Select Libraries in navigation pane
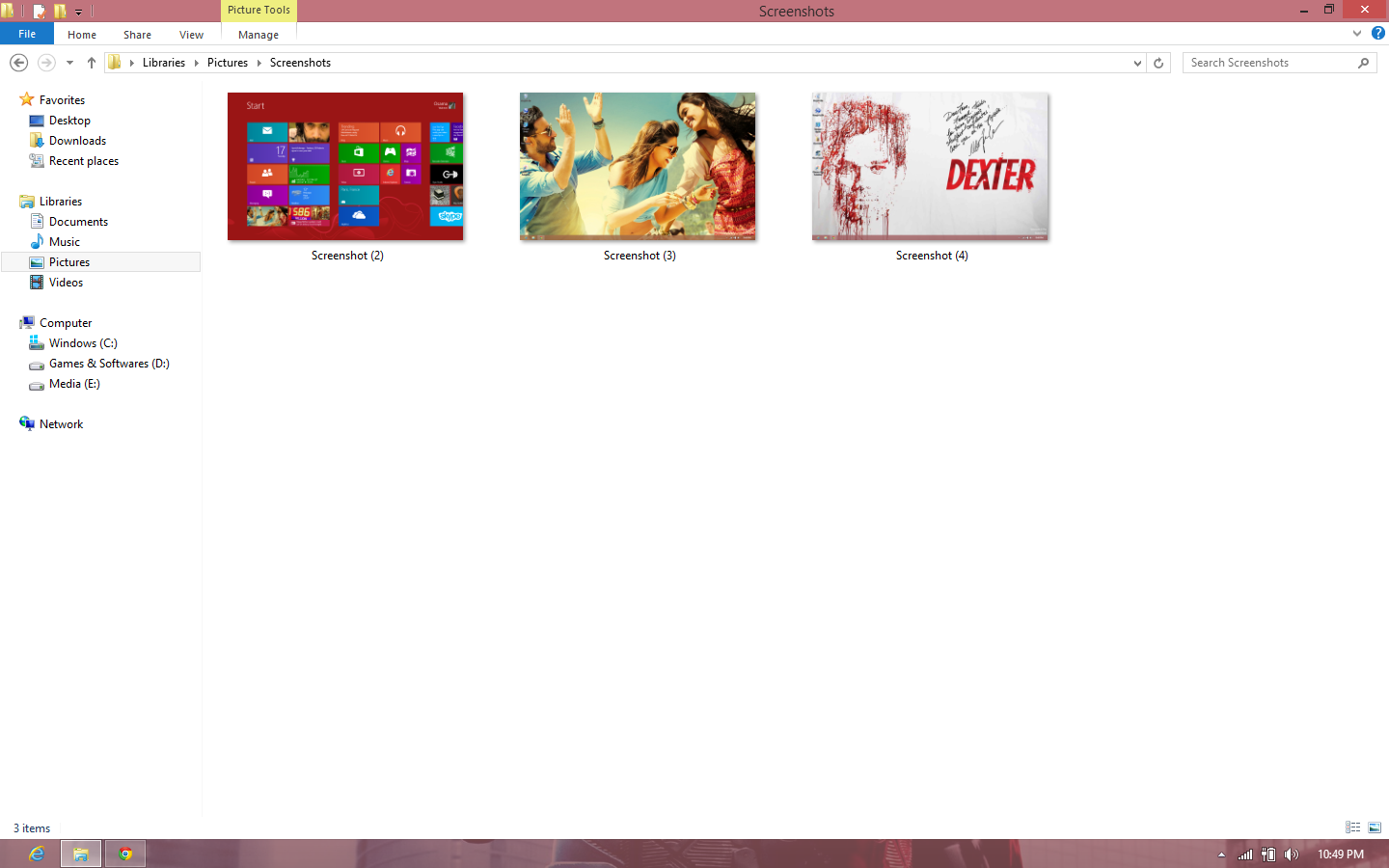The image size is (1389, 868). 61,202
